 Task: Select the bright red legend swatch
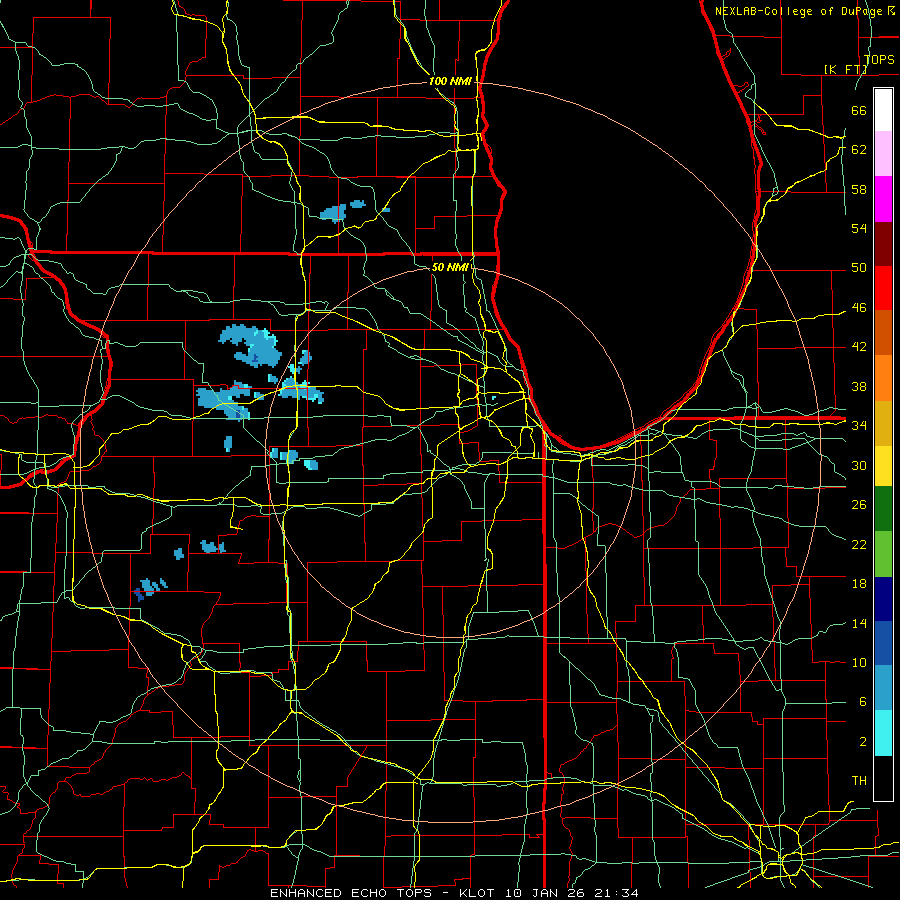[x=883, y=288]
